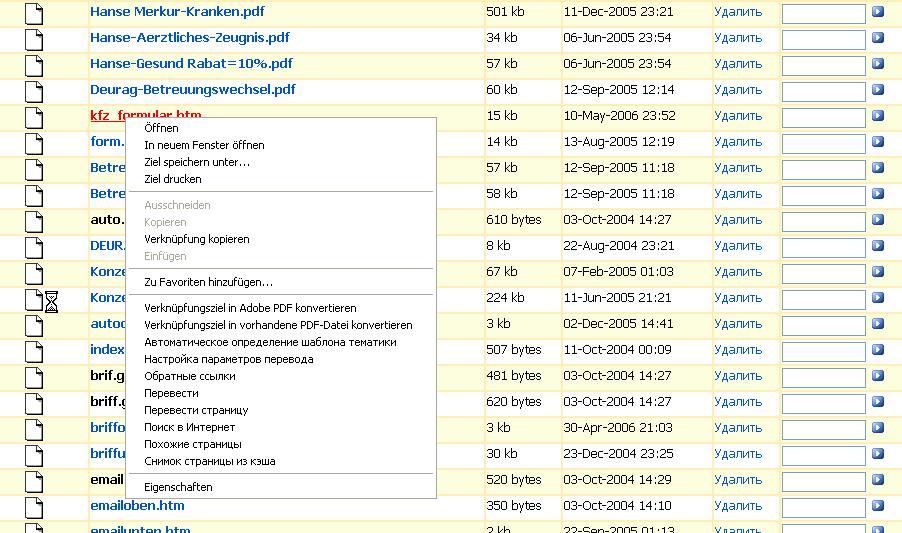Click blue go arrow in Hanse-Gesund Rabat row

pyautogui.click(x=878, y=63)
